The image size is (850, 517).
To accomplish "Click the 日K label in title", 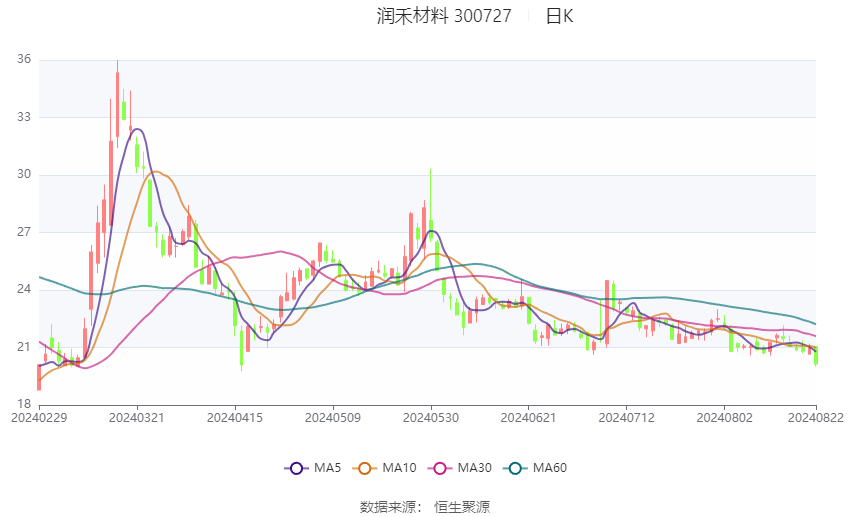I will point(559,16).
